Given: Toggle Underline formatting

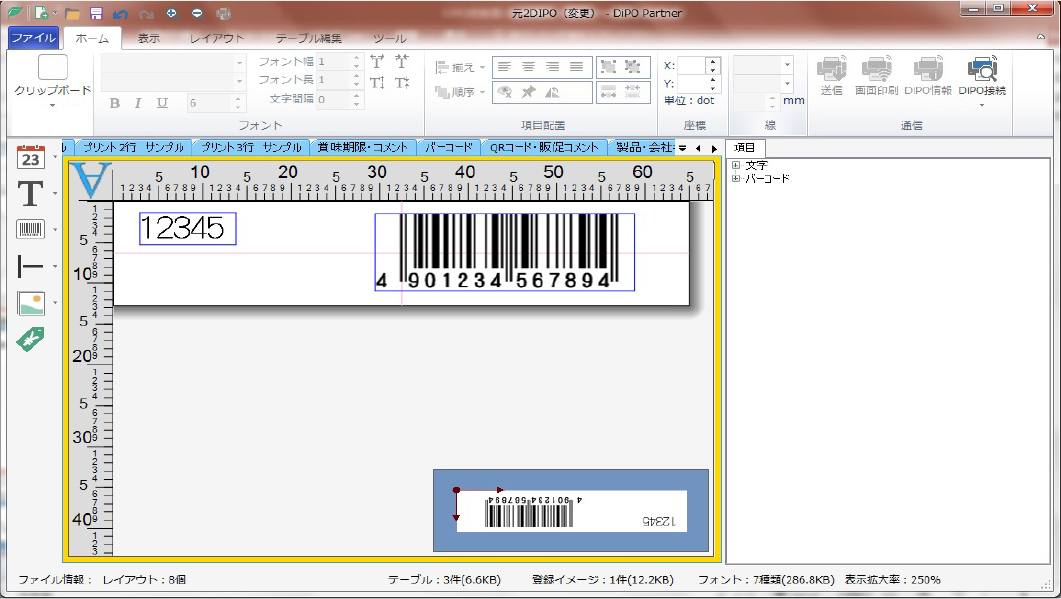Looking at the screenshot, I should pos(162,103).
